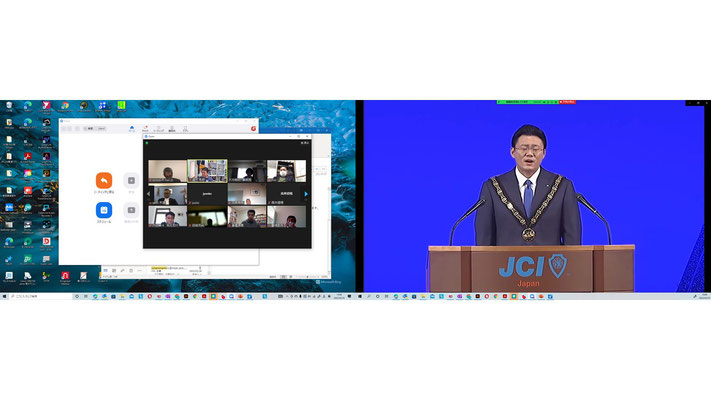
Task: Open Google Chrome desktop shortcut
Action: [x=65, y=107]
